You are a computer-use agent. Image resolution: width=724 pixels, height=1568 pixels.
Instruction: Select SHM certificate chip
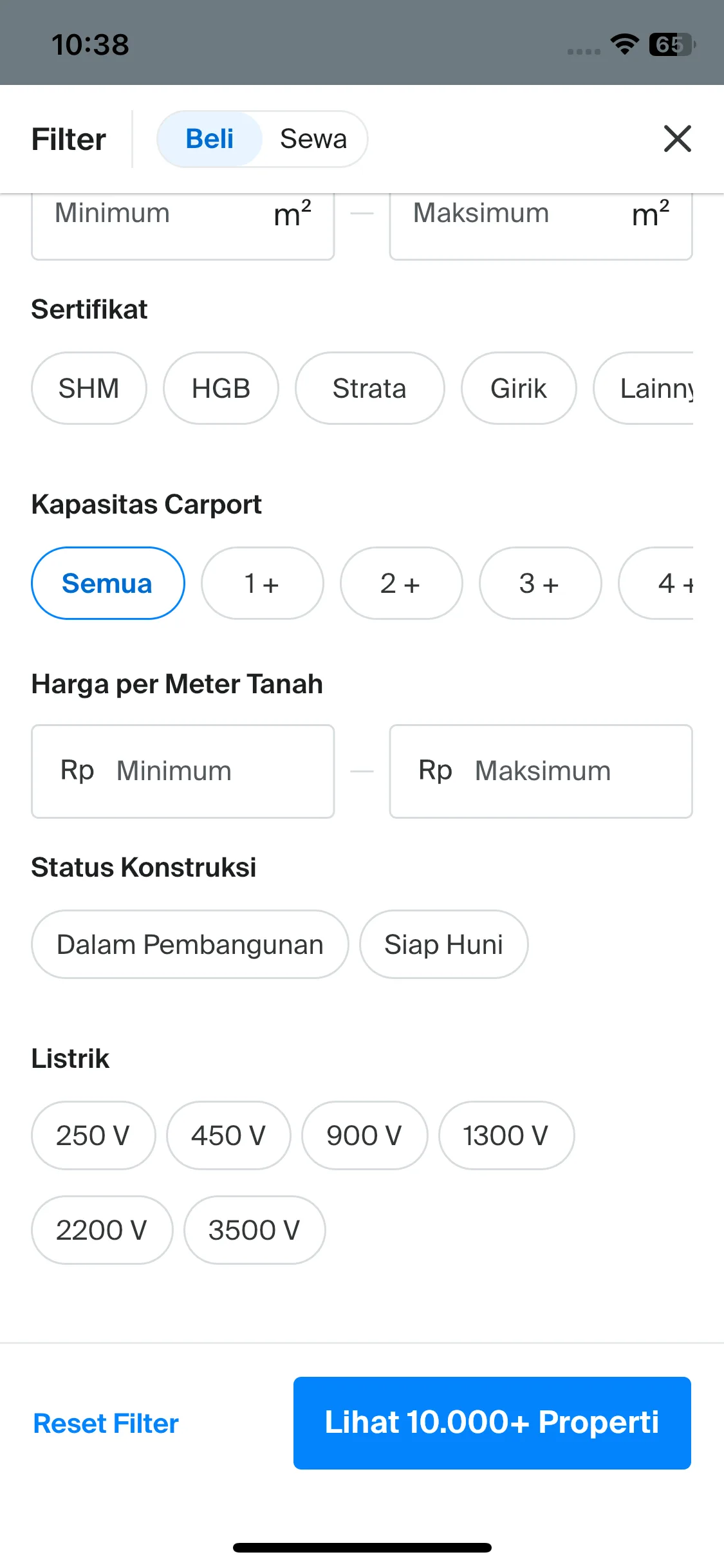point(89,388)
